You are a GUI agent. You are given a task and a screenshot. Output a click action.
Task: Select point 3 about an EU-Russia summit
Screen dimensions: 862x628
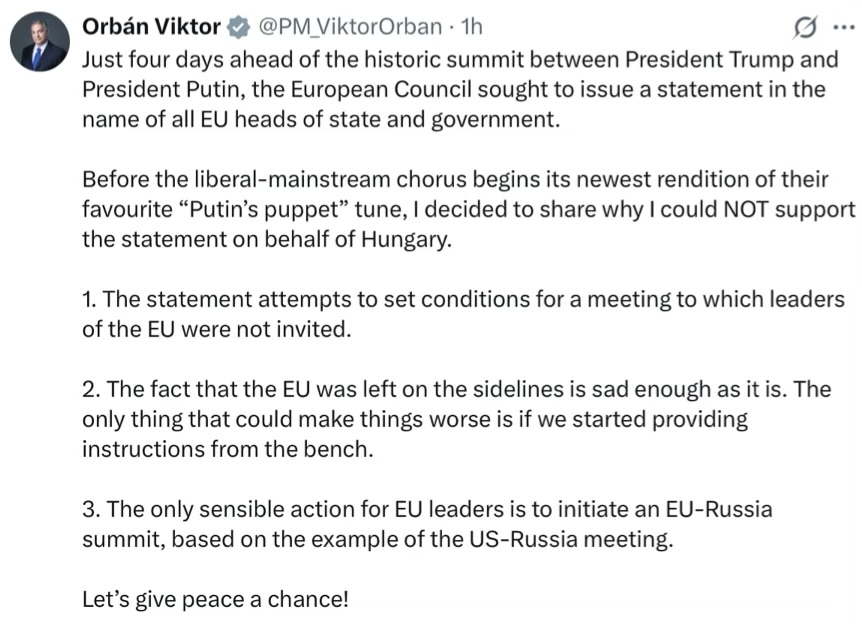click(427, 524)
